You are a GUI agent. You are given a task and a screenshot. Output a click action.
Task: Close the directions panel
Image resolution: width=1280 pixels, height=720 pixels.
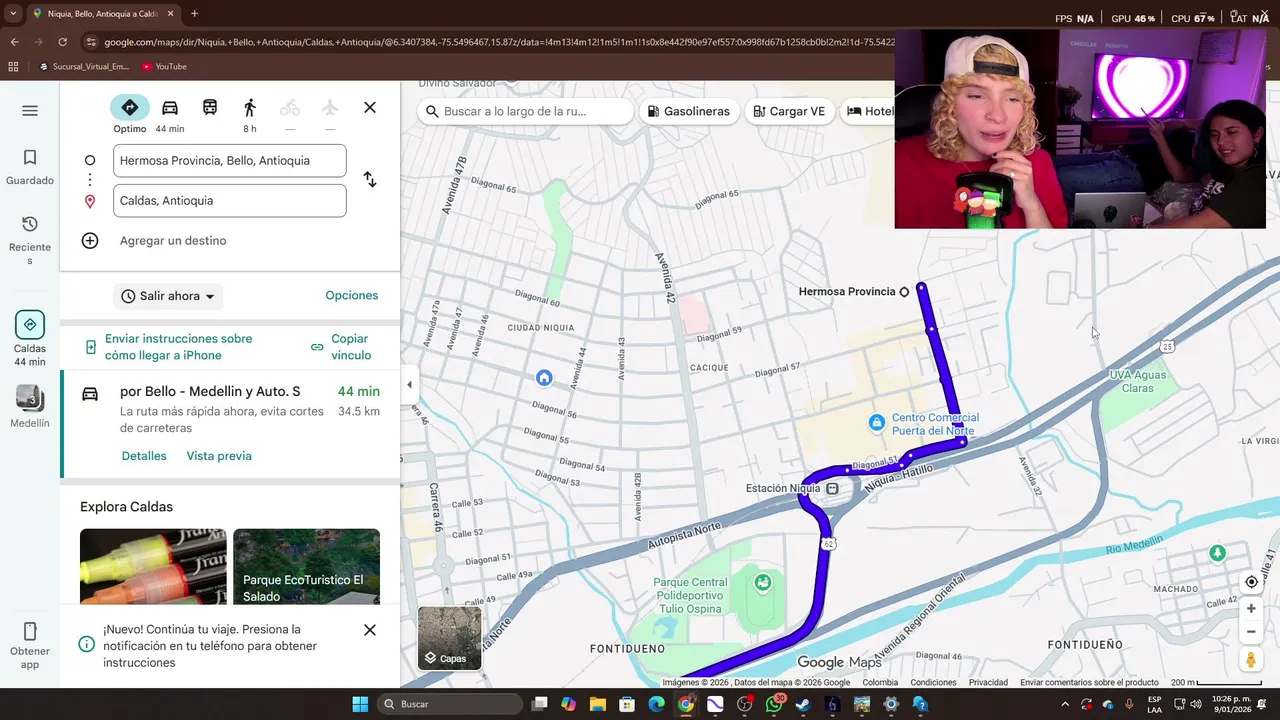370,108
